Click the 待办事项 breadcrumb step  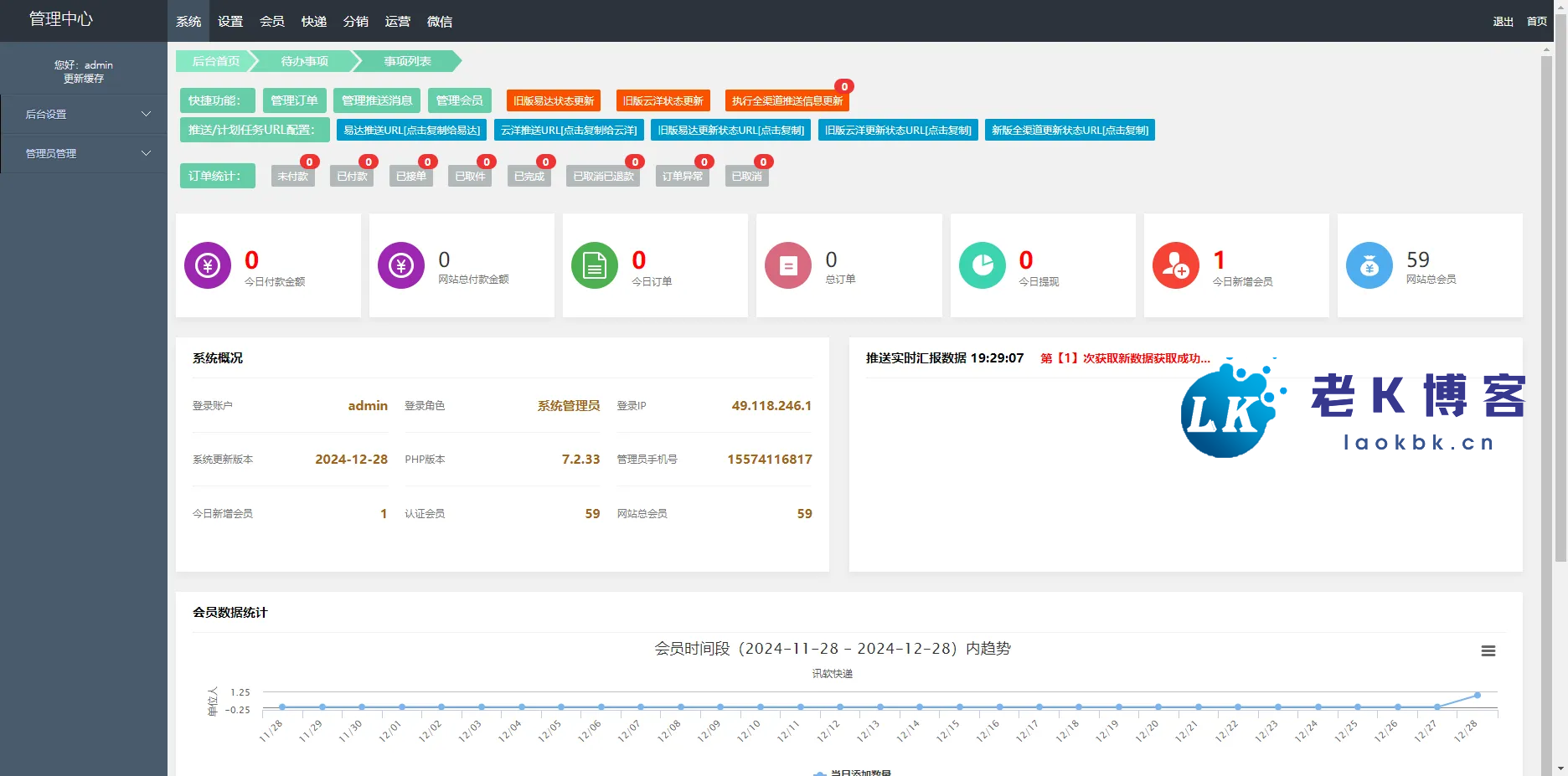click(x=304, y=61)
